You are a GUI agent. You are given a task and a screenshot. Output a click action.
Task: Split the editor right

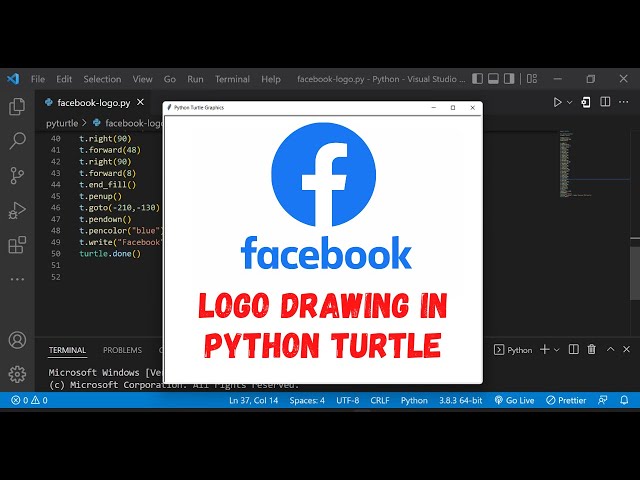click(x=605, y=102)
